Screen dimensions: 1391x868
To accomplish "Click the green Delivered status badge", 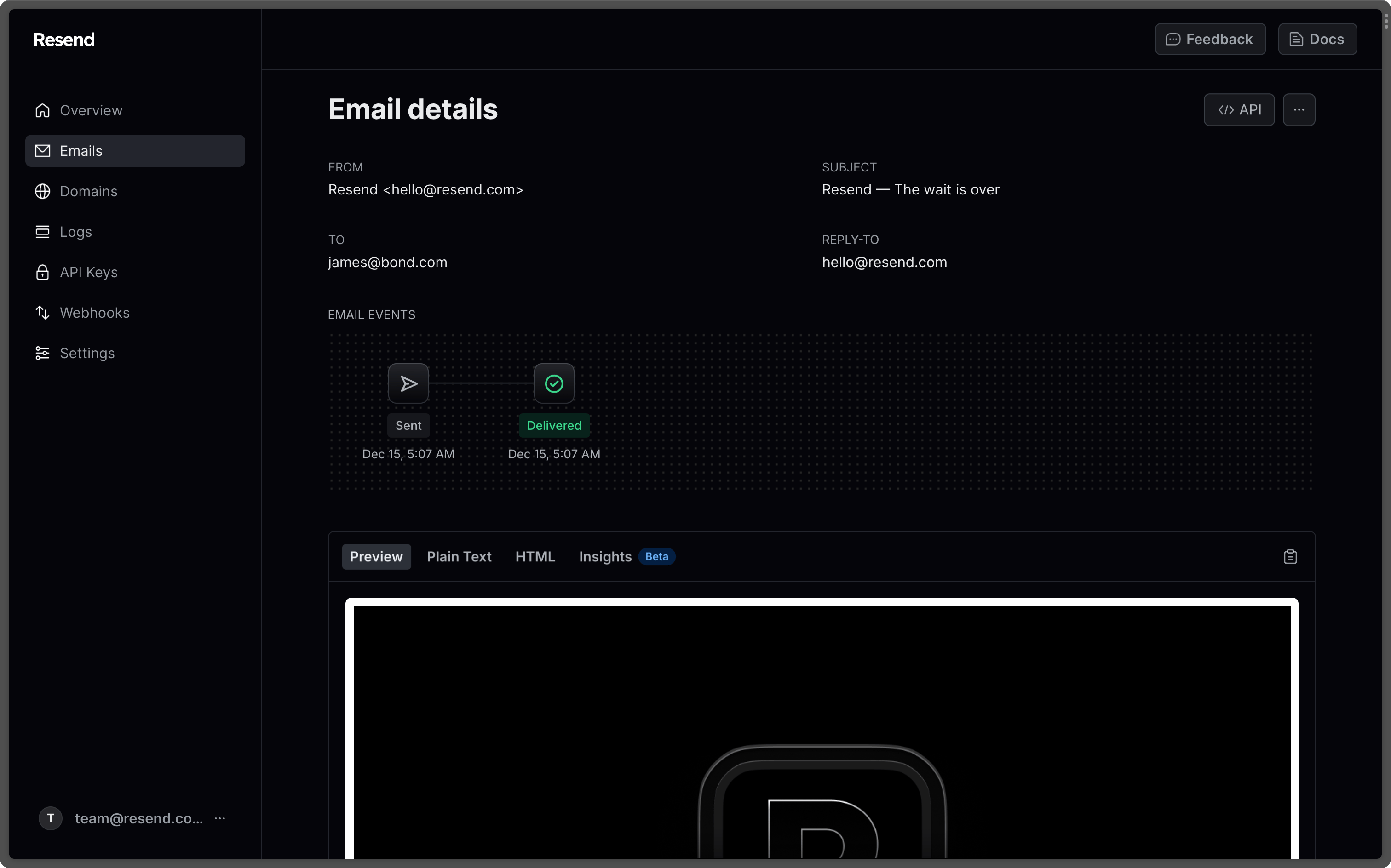I will (x=554, y=425).
